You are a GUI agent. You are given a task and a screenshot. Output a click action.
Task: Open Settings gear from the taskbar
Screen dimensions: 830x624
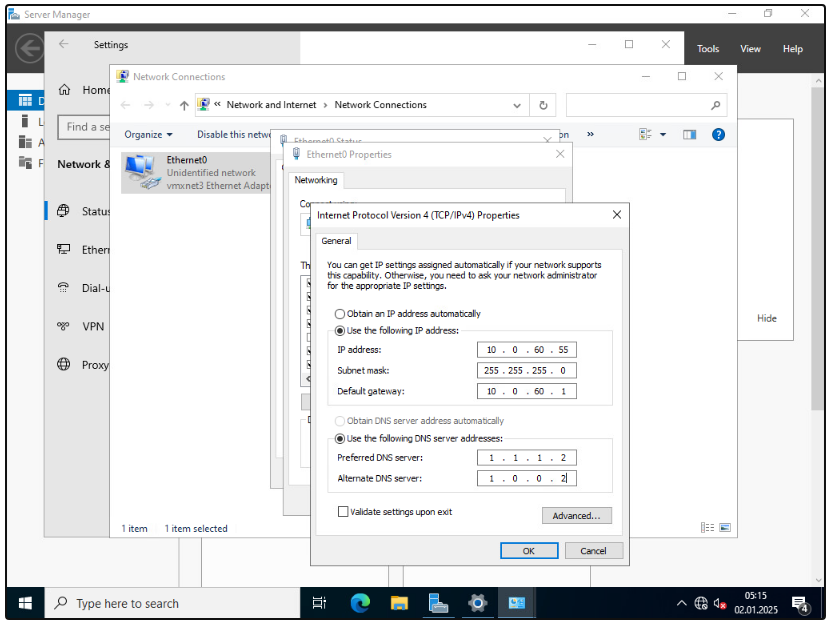tap(477, 603)
